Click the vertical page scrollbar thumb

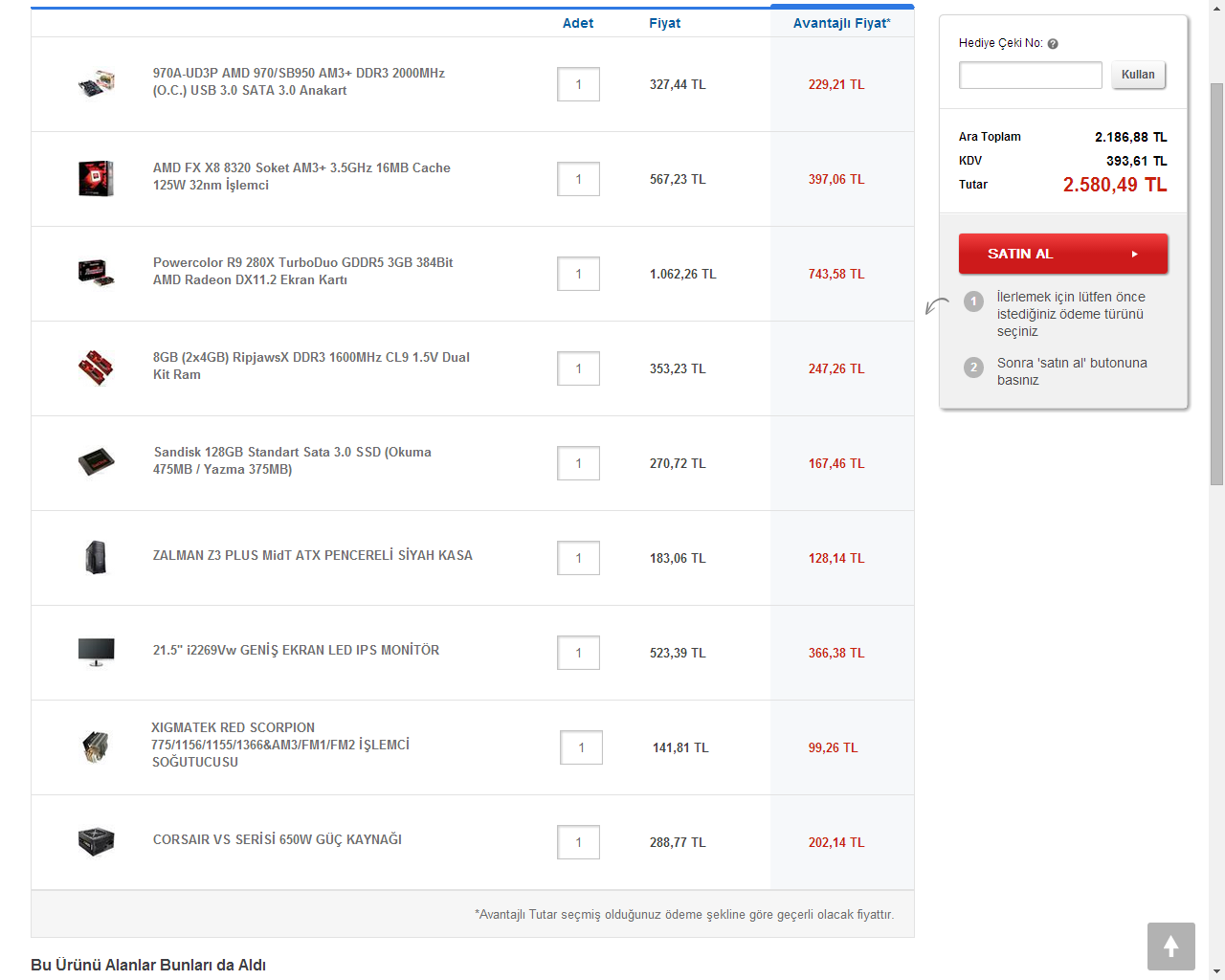[x=1216, y=284]
